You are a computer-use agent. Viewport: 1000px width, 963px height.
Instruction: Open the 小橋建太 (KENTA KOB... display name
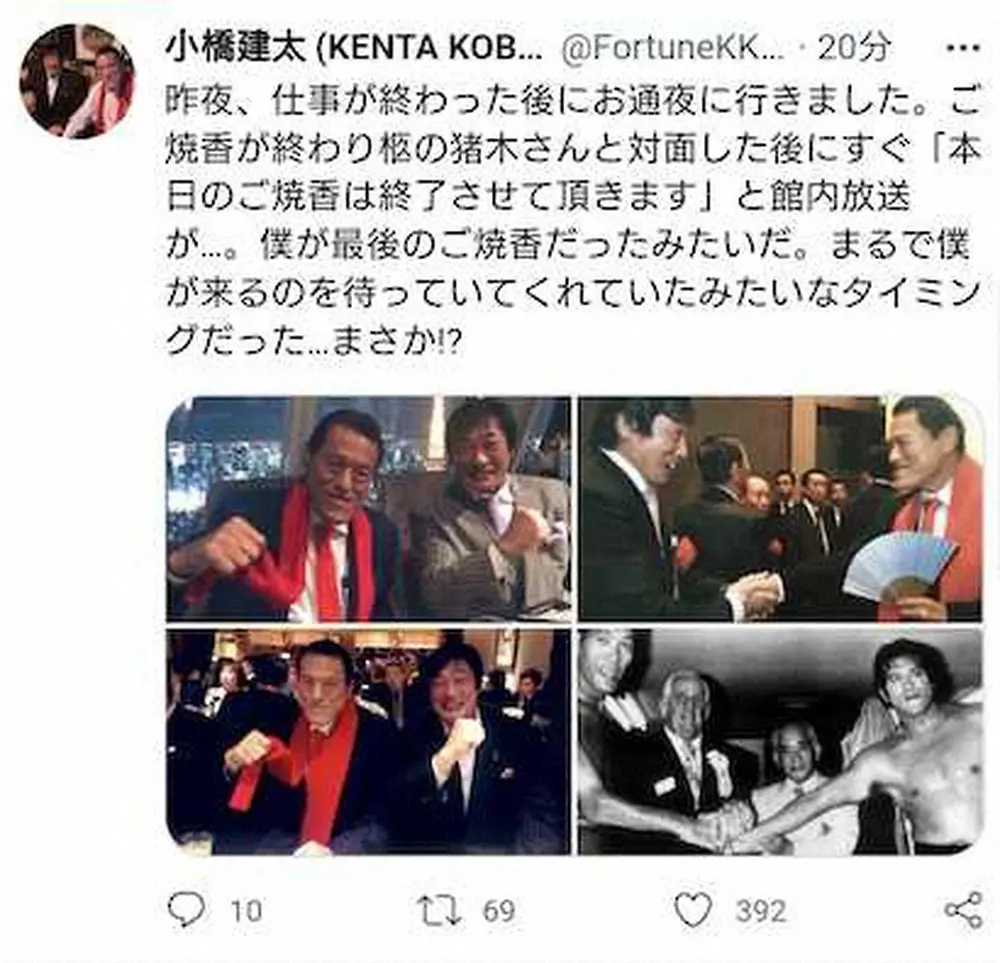click(x=353, y=48)
